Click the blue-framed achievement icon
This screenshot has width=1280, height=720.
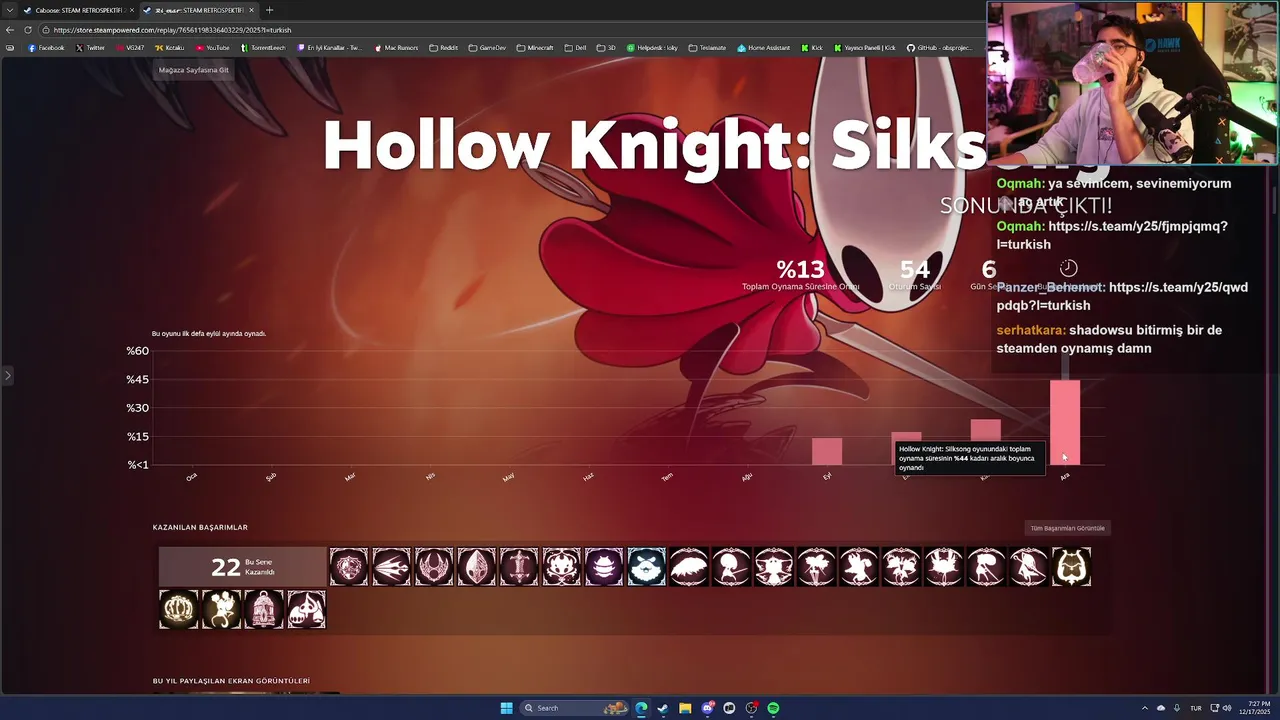coord(646,567)
